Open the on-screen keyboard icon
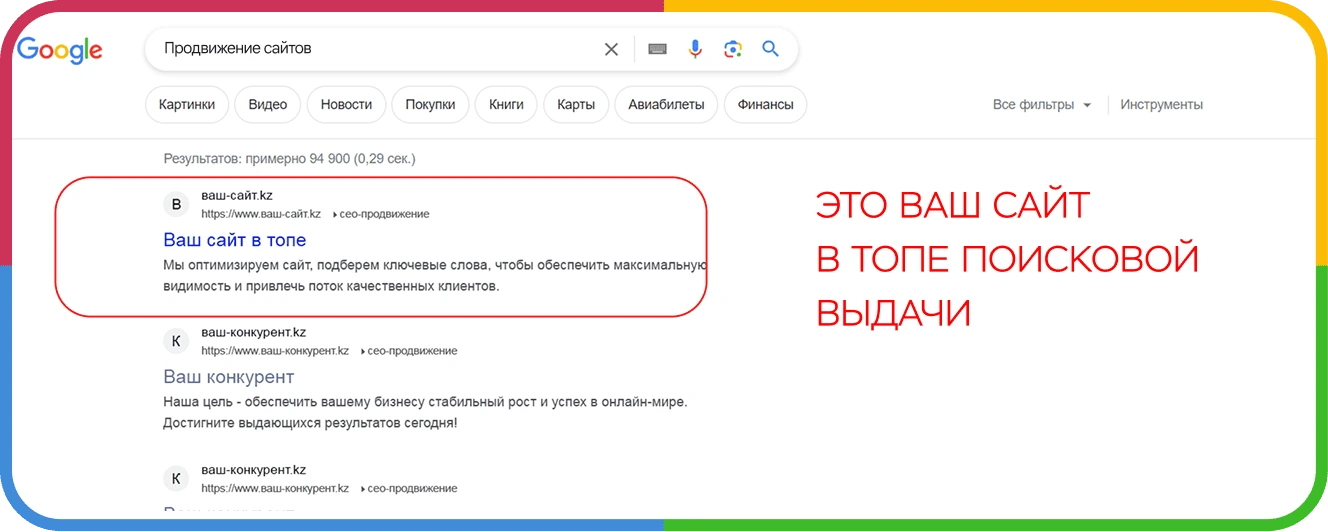1328x532 pixels. [657, 49]
